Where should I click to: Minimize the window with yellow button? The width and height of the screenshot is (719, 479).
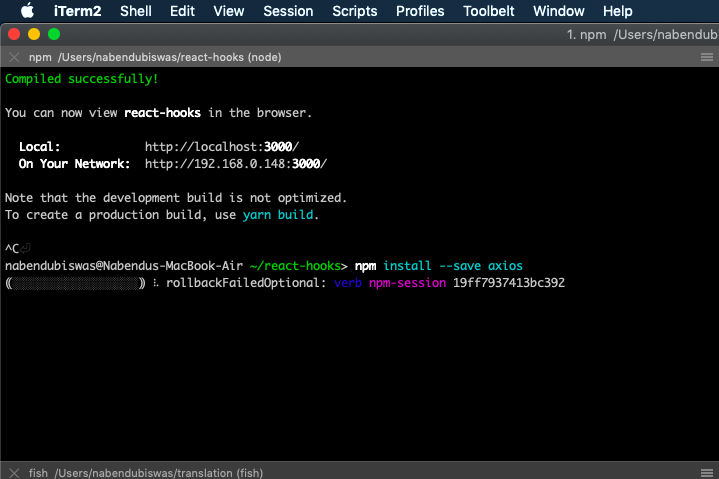point(34,34)
